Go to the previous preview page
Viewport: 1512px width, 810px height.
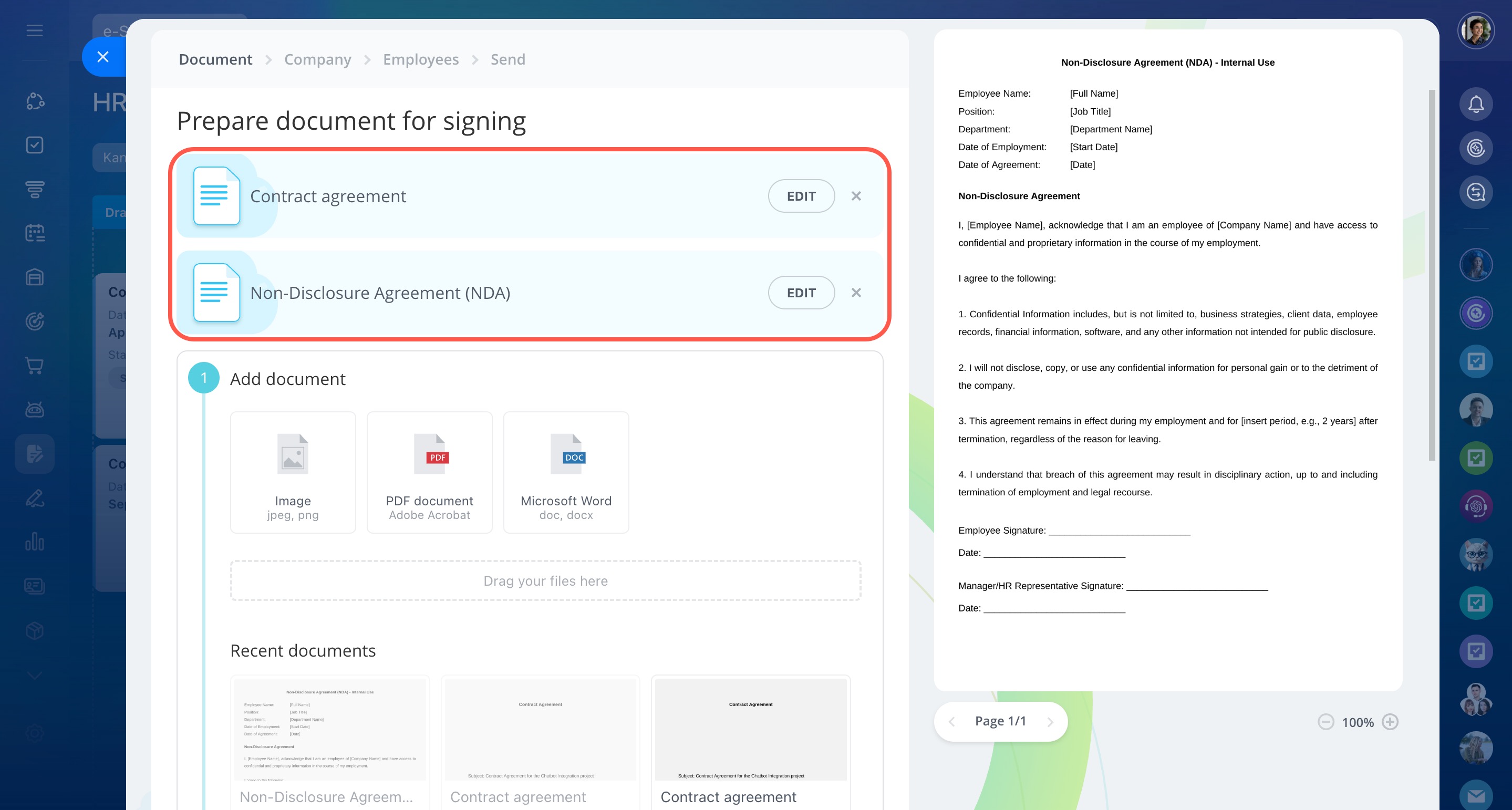tap(952, 722)
